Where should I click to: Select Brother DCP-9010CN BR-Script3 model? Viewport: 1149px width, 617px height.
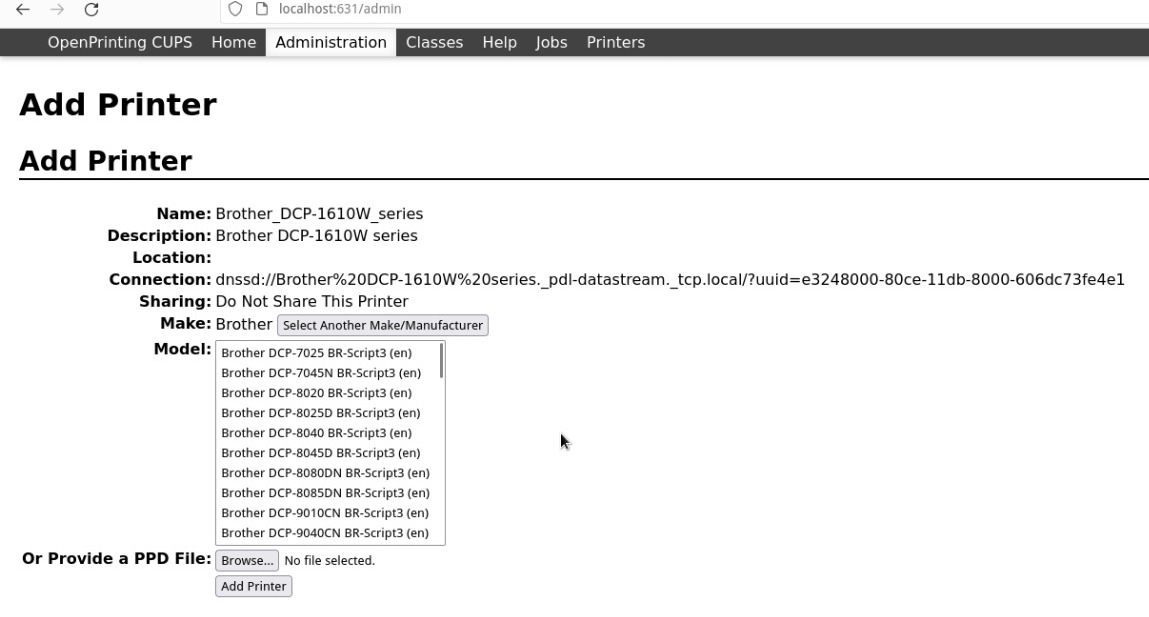pyautogui.click(x=328, y=513)
